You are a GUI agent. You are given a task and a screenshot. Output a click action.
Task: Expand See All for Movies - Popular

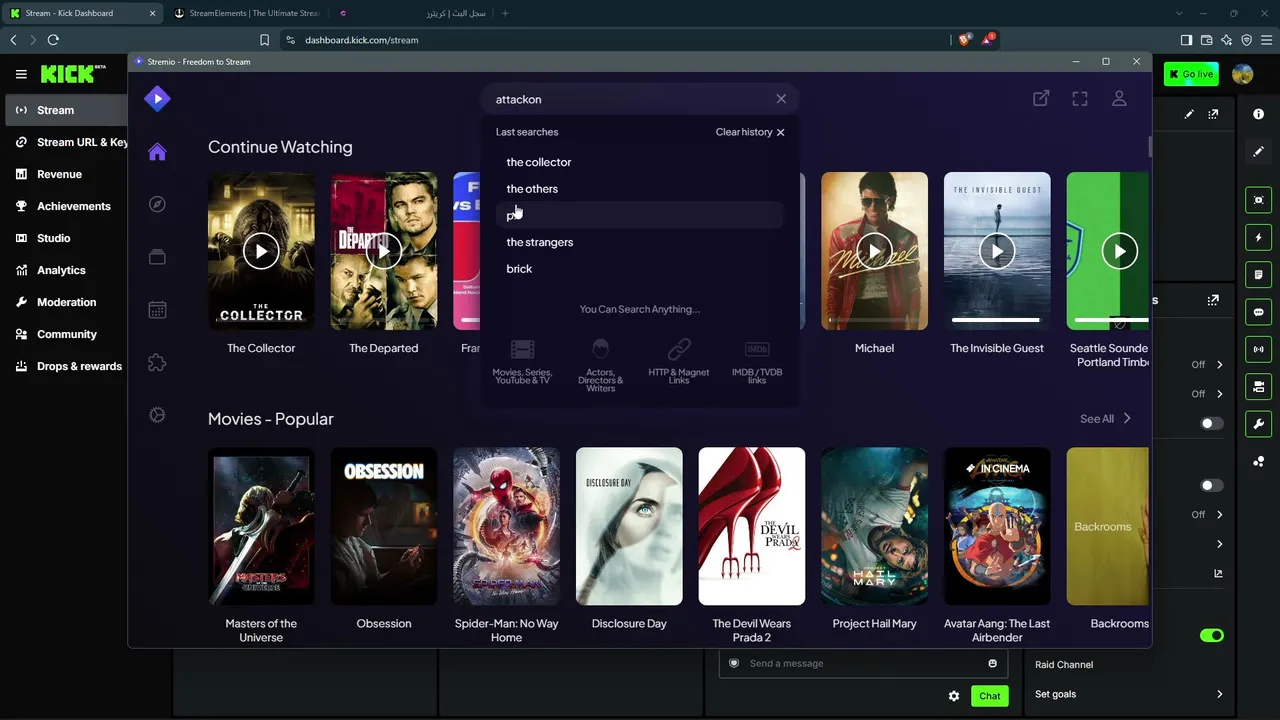click(1105, 419)
